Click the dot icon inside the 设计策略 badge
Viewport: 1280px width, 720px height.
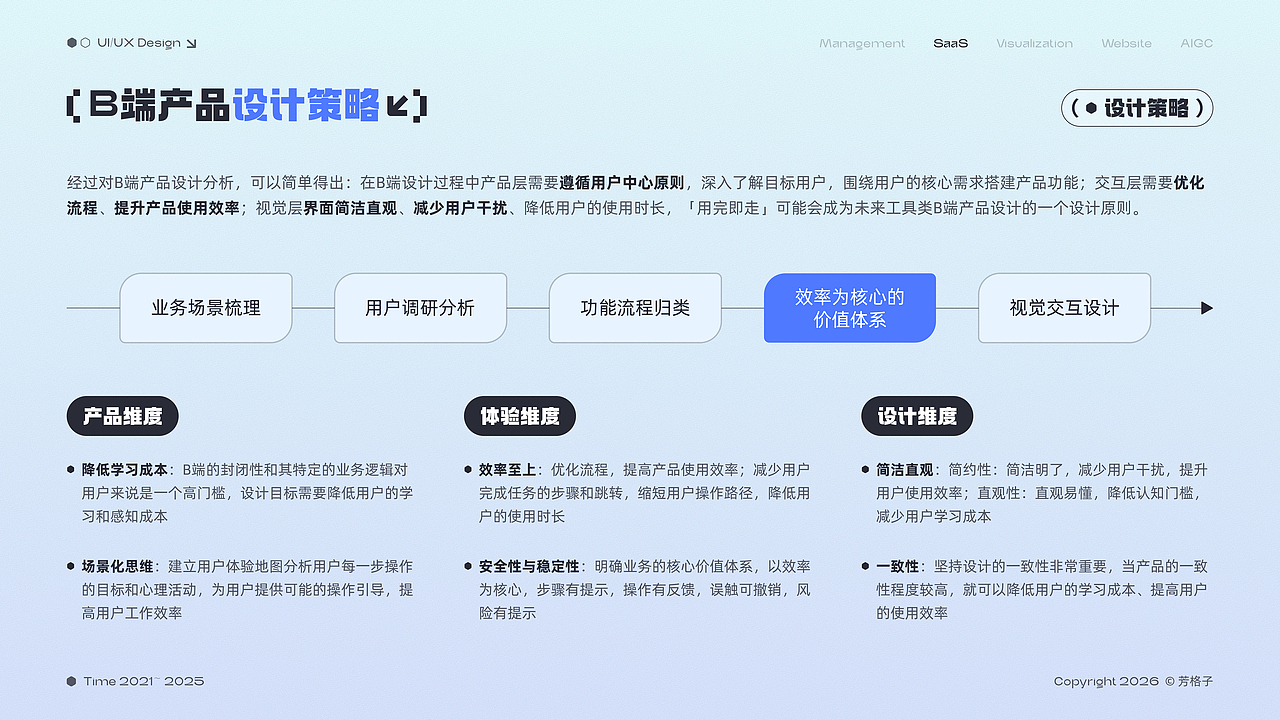[x=1092, y=108]
